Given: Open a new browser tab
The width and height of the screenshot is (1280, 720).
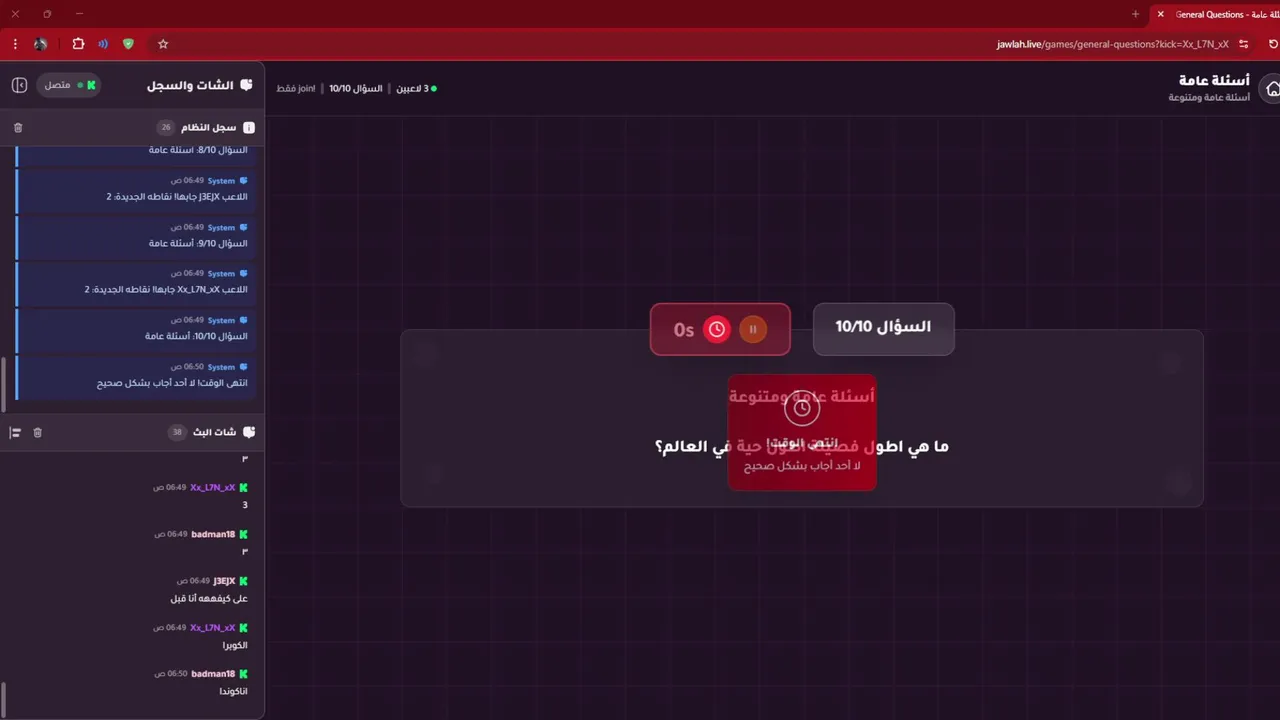Looking at the screenshot, I should click(x=1135, y=14).
